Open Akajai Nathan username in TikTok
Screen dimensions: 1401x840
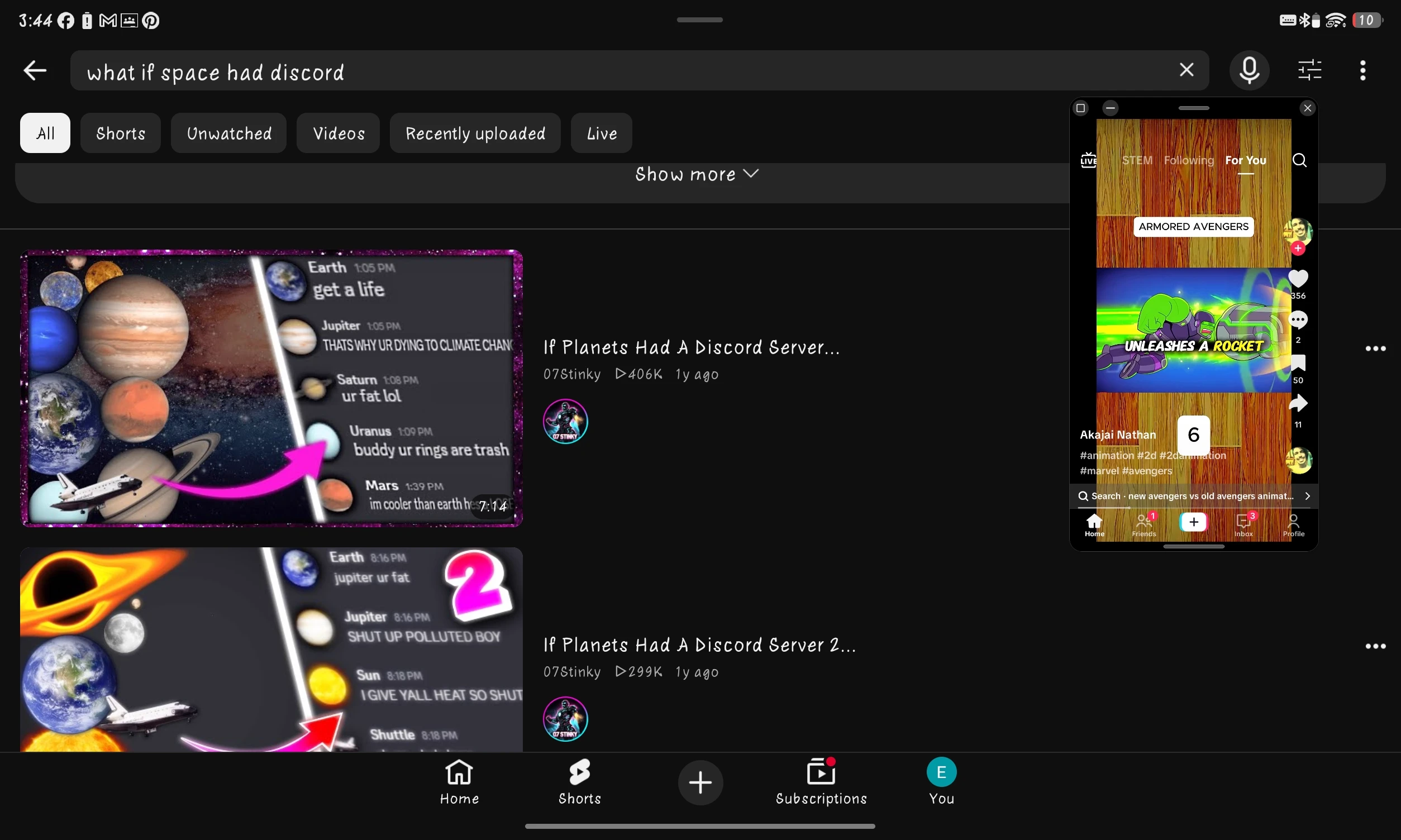point(1117,435)
